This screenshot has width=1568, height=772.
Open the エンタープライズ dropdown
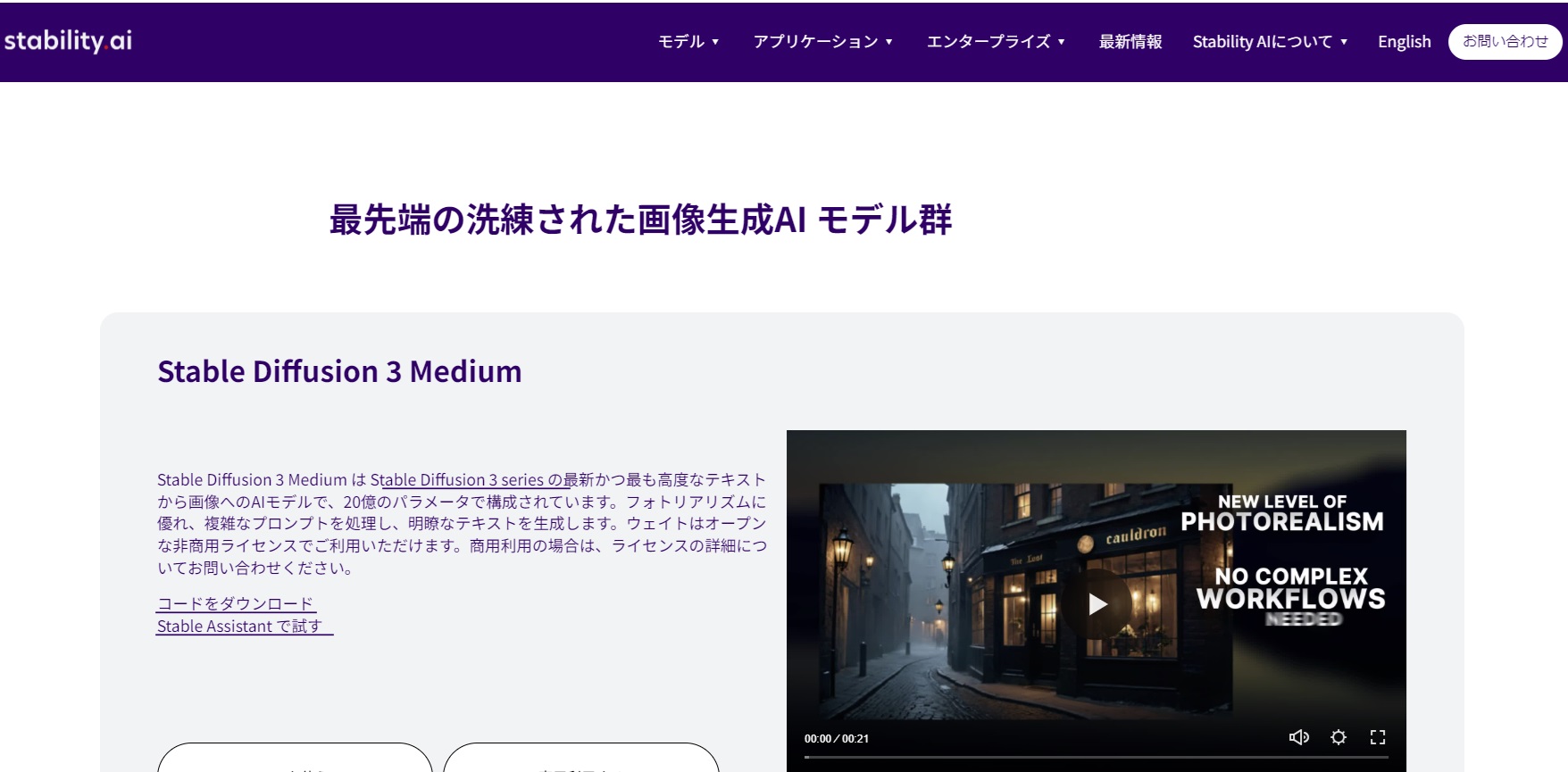click(996, 42)
